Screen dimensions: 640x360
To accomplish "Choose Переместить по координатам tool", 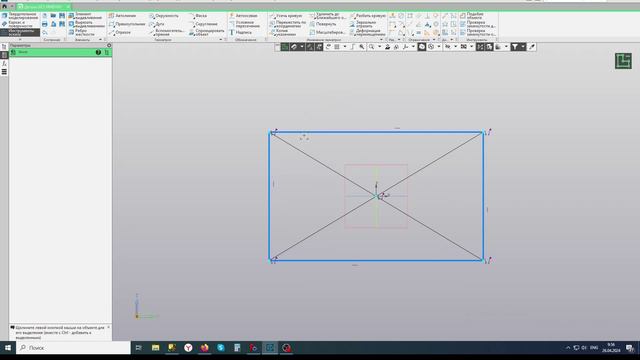I will 288,24.
